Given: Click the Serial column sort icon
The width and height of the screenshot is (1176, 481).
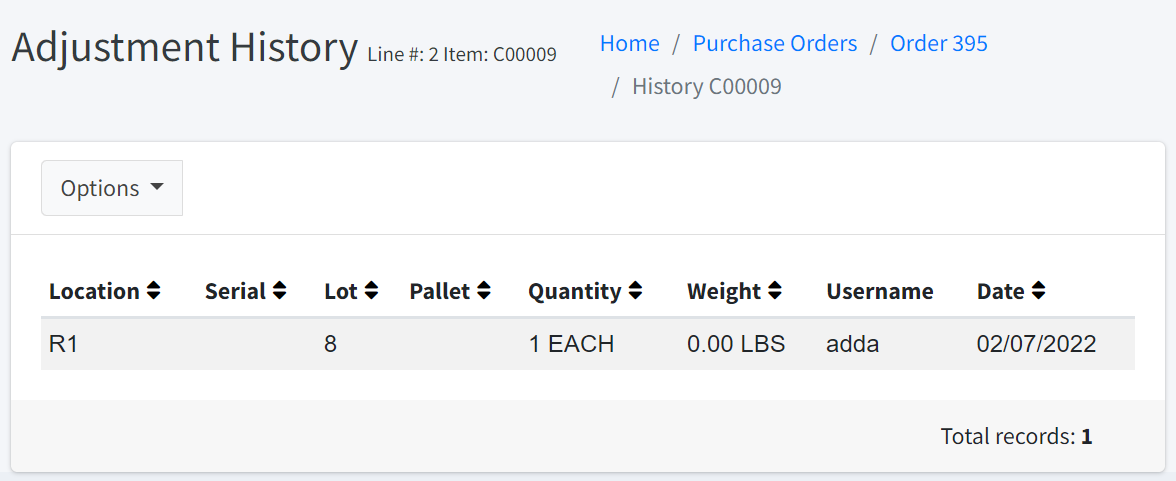Looking at the screenshot, I should click(x=280, y=291).
